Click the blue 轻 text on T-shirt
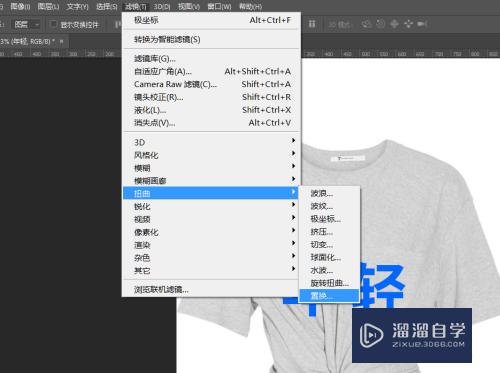This screenshot has height=373, width=500. (x=383, y=285)
